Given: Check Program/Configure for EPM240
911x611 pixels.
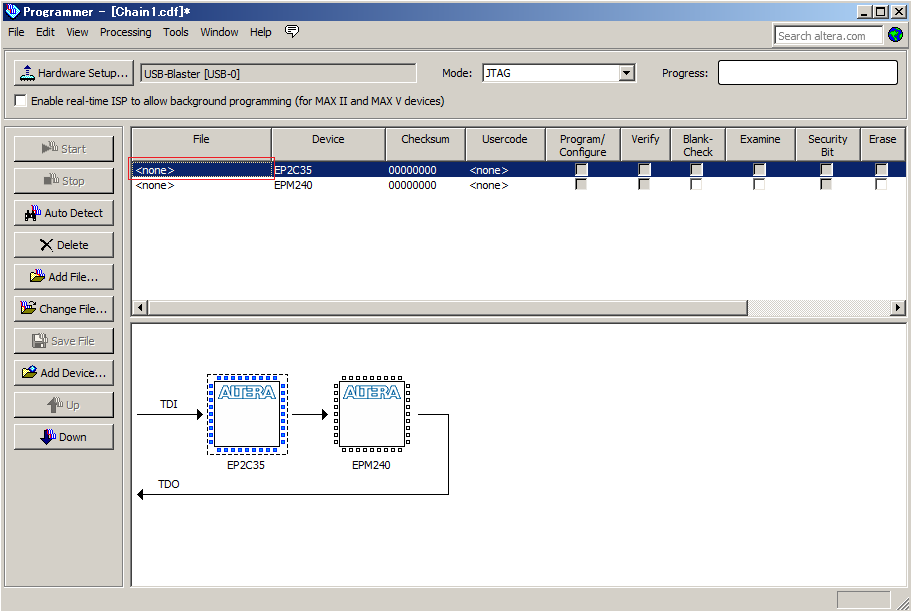Looking at the screenshot, I should [x=581, y=184].
